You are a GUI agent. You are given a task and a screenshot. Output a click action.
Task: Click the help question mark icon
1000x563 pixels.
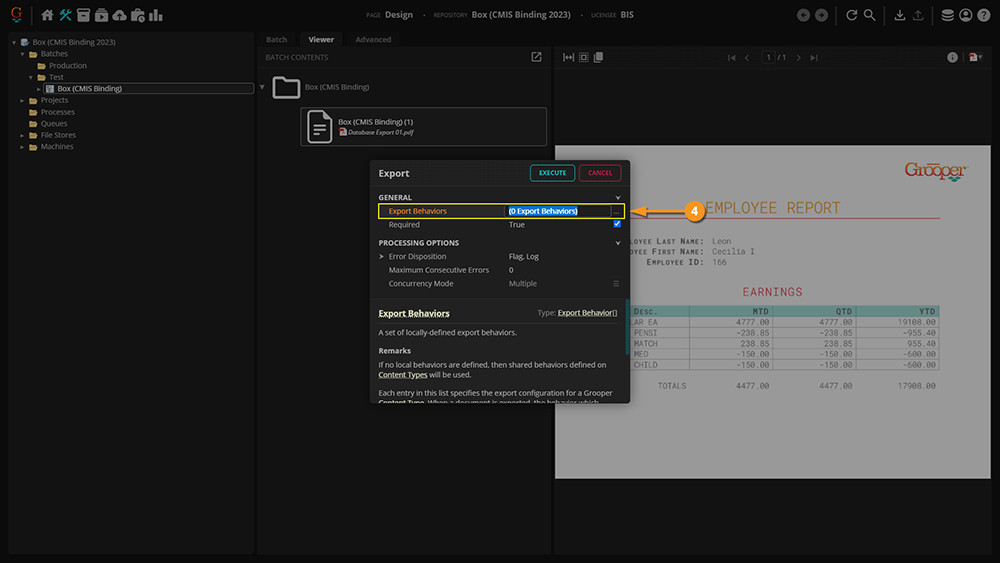point(984,15)
